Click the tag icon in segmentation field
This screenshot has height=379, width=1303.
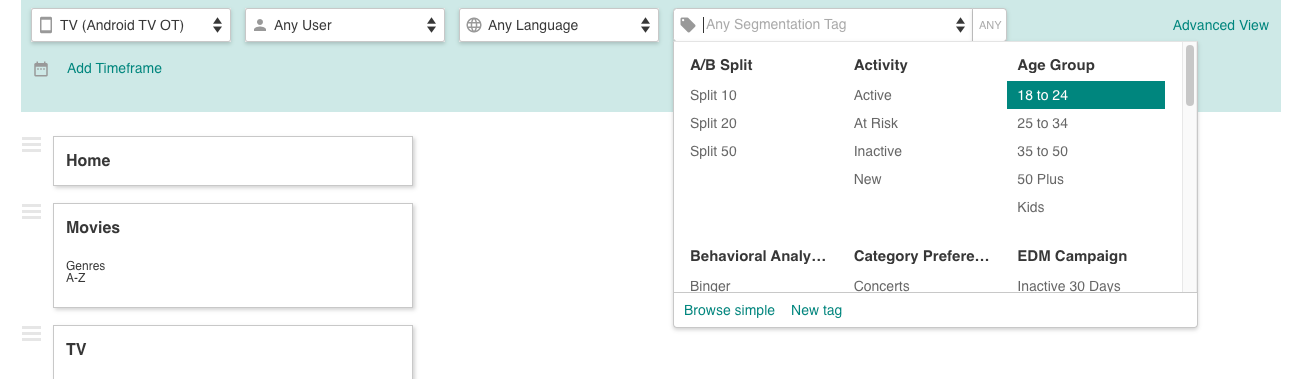688,25
